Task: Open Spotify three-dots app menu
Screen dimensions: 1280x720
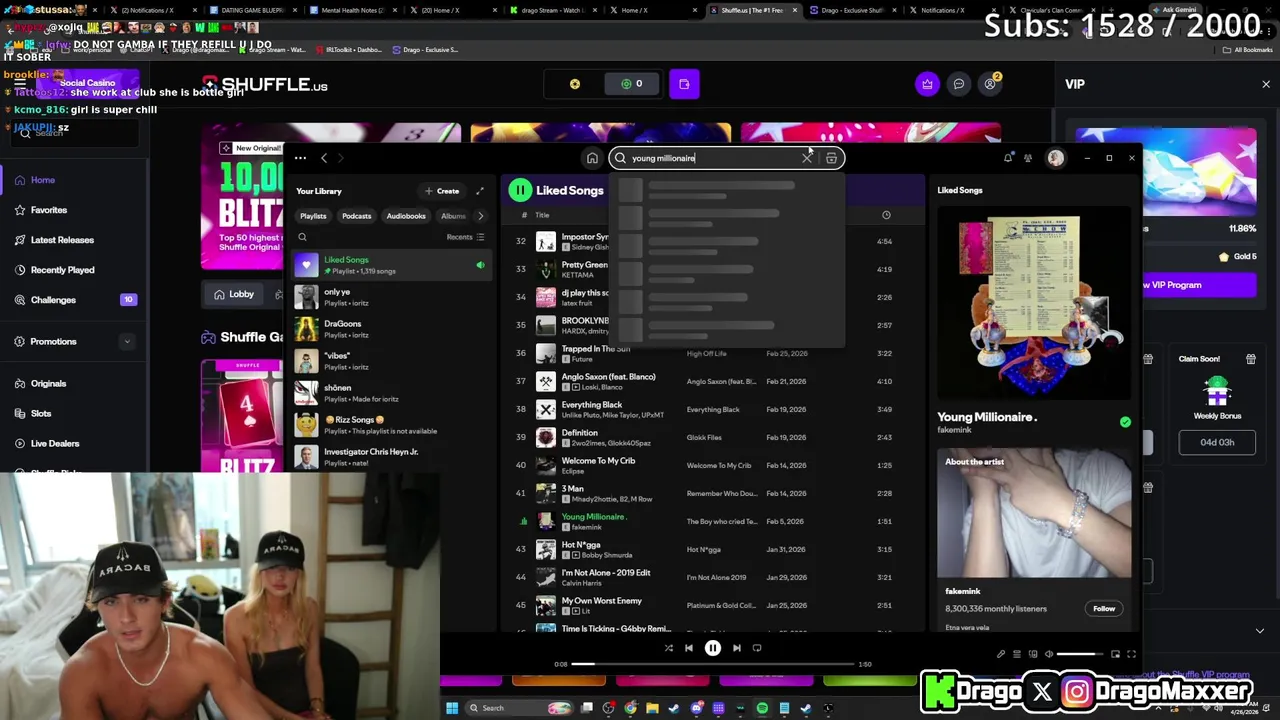Action: (300, 158)
